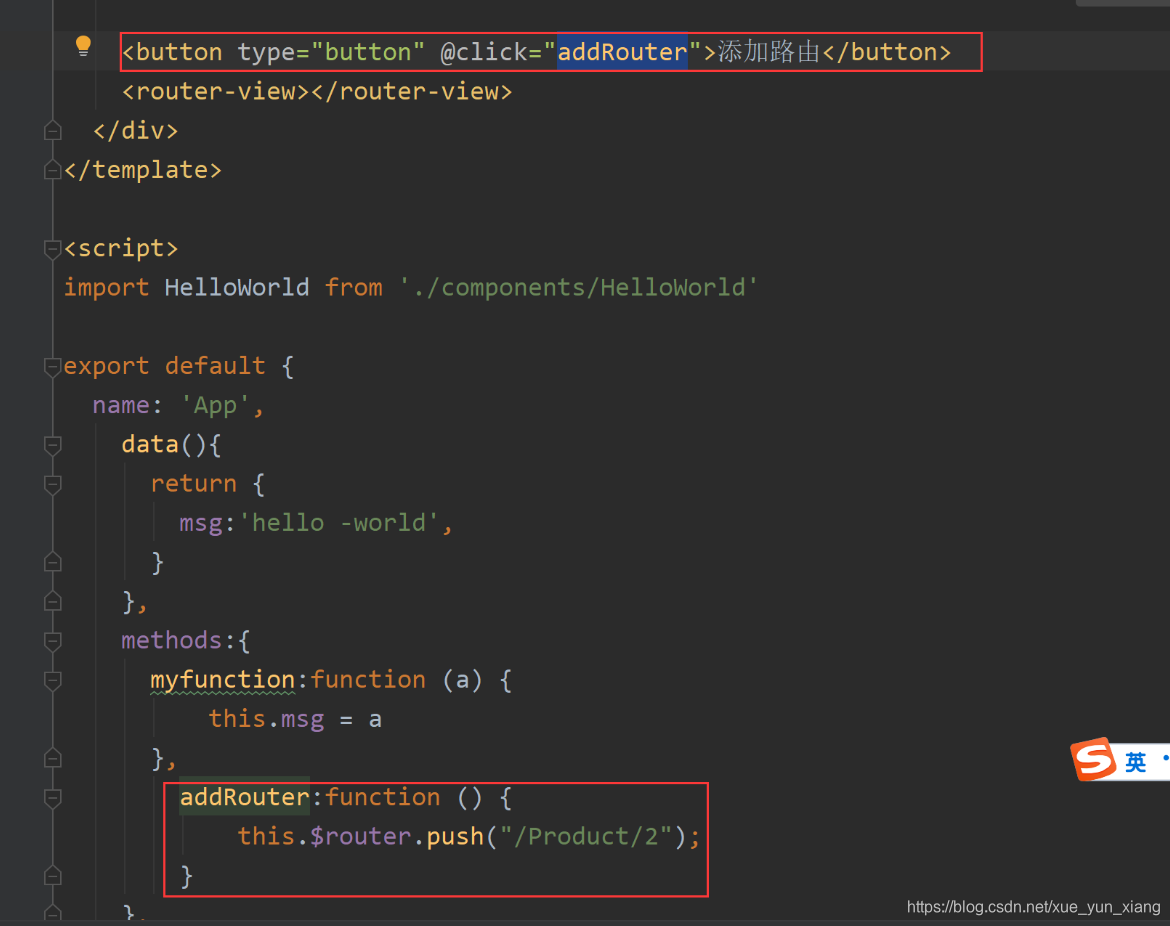Click this.msg in the assignment line
The width and height of the screenshot is (1170, 926).
[266, 719]
